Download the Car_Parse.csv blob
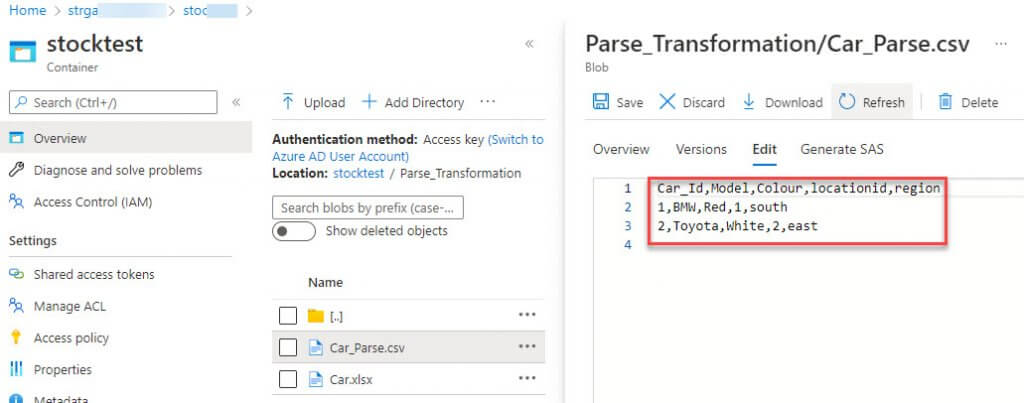Image resolution: width=1024 pixels, height=403 pixels. pos(748,102)
